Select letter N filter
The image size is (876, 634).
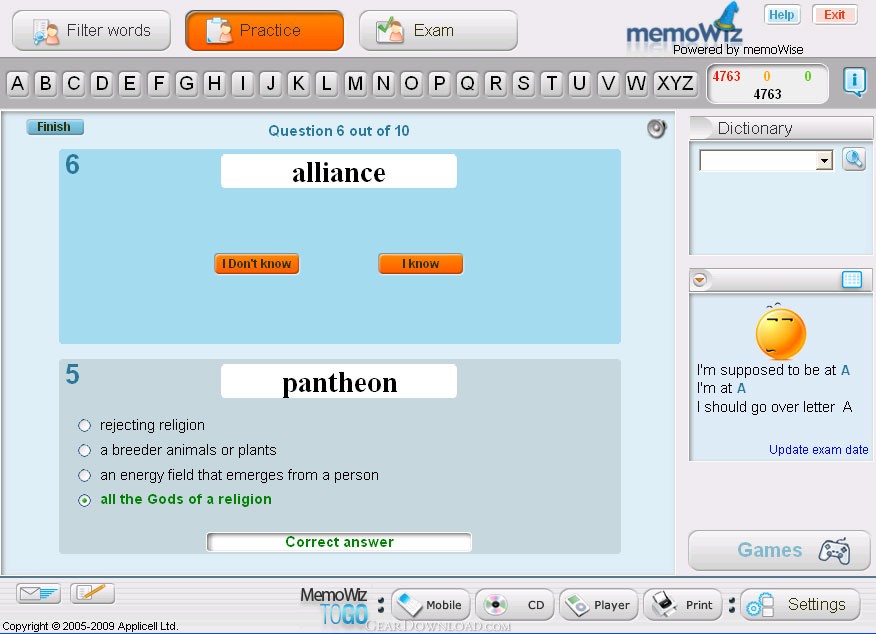pos(383,83)
